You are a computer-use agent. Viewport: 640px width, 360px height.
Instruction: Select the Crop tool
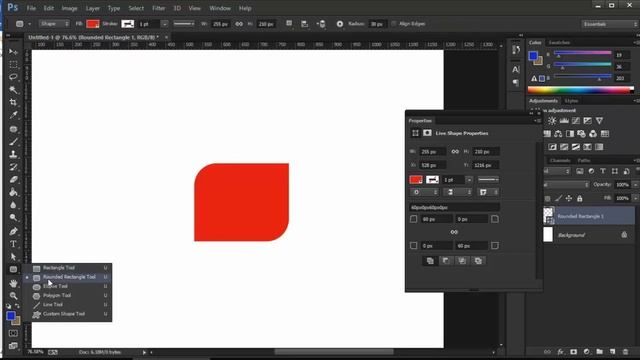[x=13, y=102]
